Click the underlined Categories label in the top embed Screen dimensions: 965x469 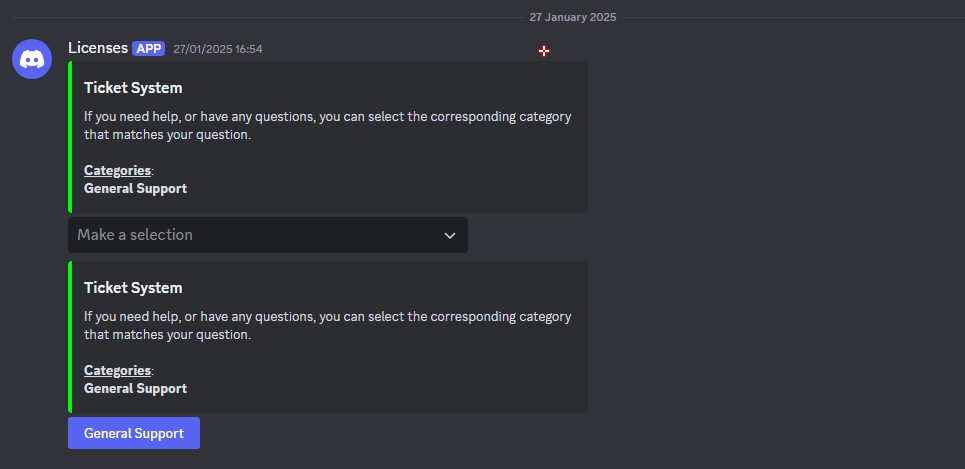(117, 170)
